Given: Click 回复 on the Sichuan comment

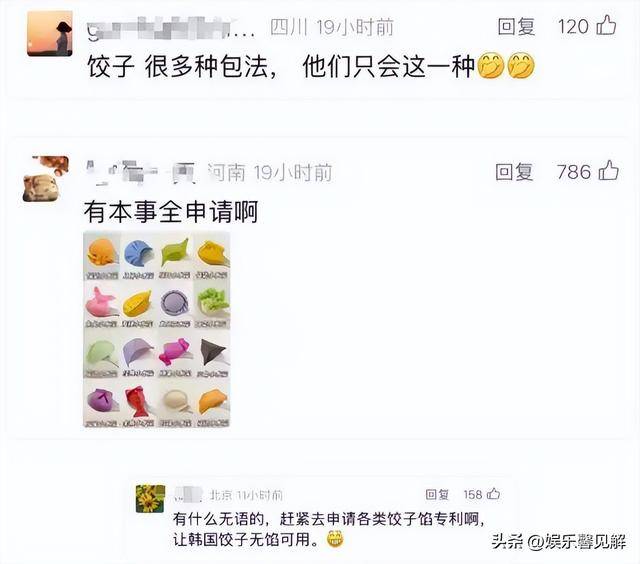Looking at the screenshot, I should click(516, 27).
